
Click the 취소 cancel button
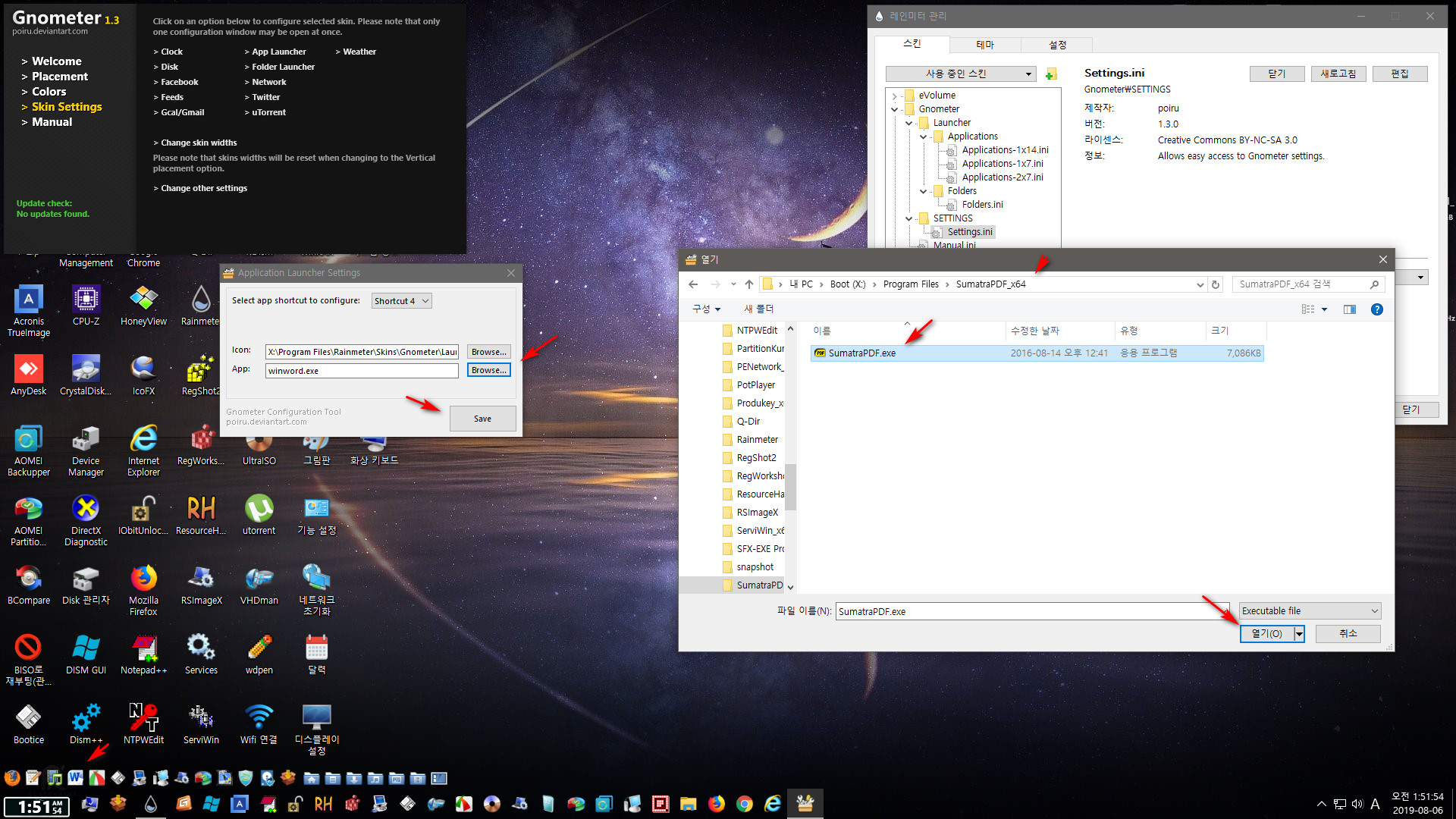pos(1348,634)
